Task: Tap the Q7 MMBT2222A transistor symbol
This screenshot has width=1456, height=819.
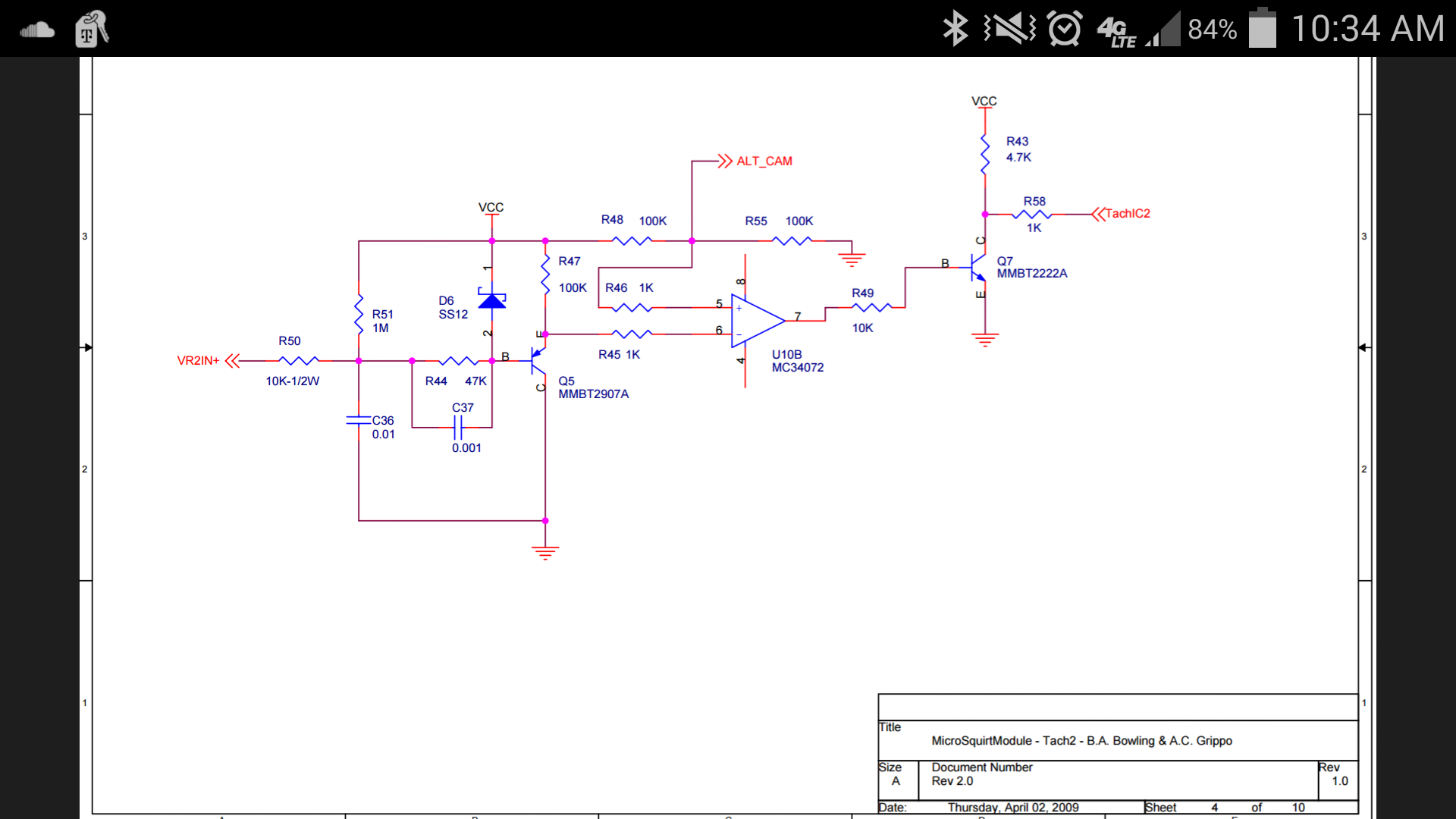Action: pyautogui.click(x=978, y=267)
